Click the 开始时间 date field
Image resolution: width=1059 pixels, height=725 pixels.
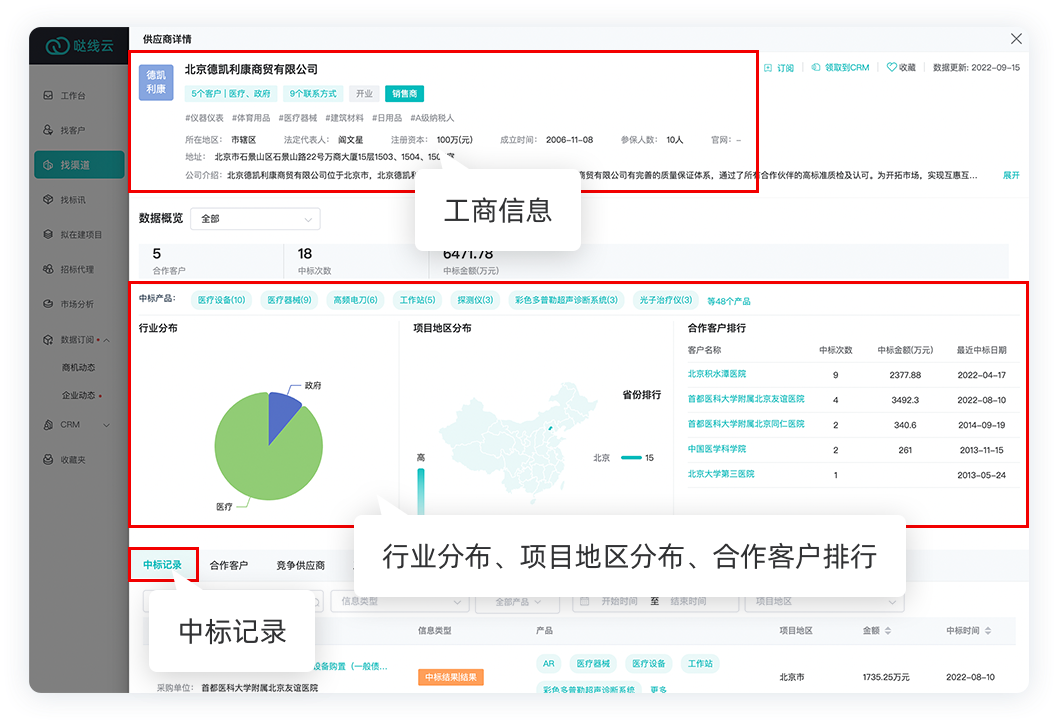[619, 601]
